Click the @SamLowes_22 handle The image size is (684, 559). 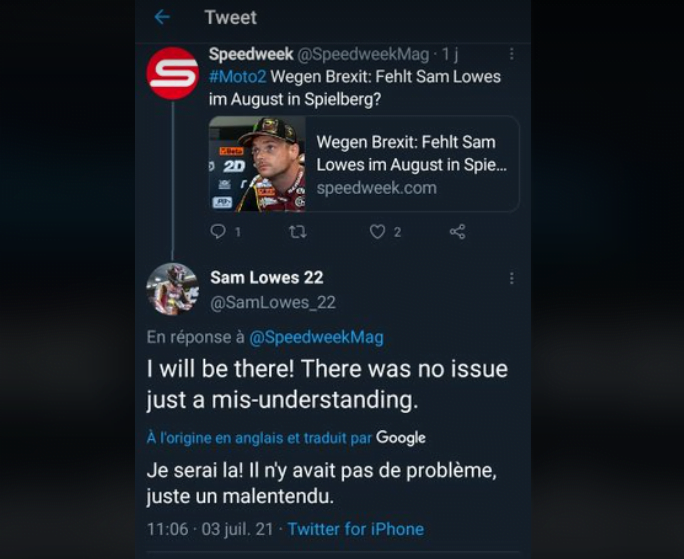[272, 302]
